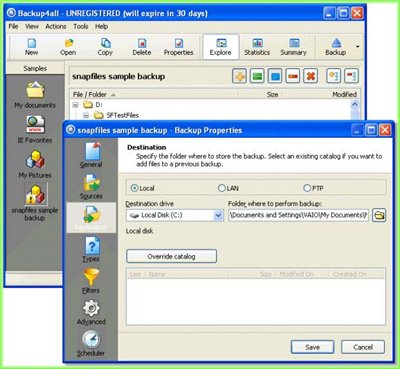Open the View menu

(x=32, y=26)
